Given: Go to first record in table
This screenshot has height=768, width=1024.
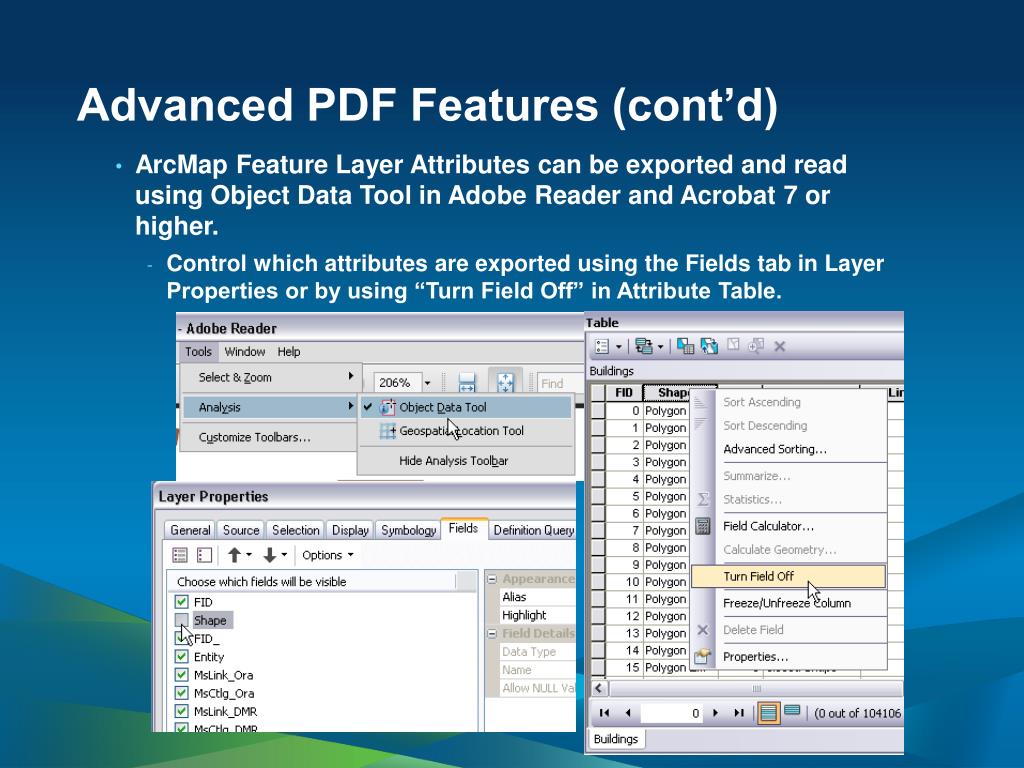Looking at the screenshot, I should tap(604, 712).
